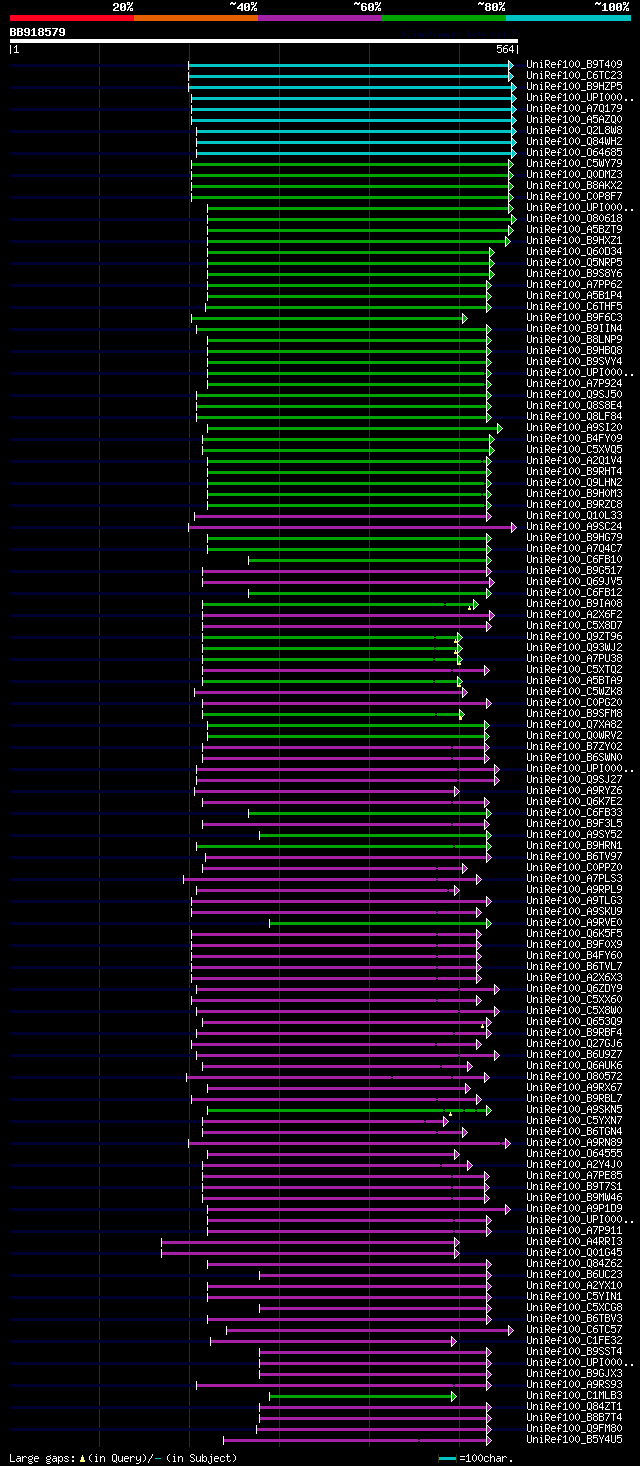Select hit label UniRef100_Q9ZT96
Viewport: 640px width, 1466px height.
574,637
